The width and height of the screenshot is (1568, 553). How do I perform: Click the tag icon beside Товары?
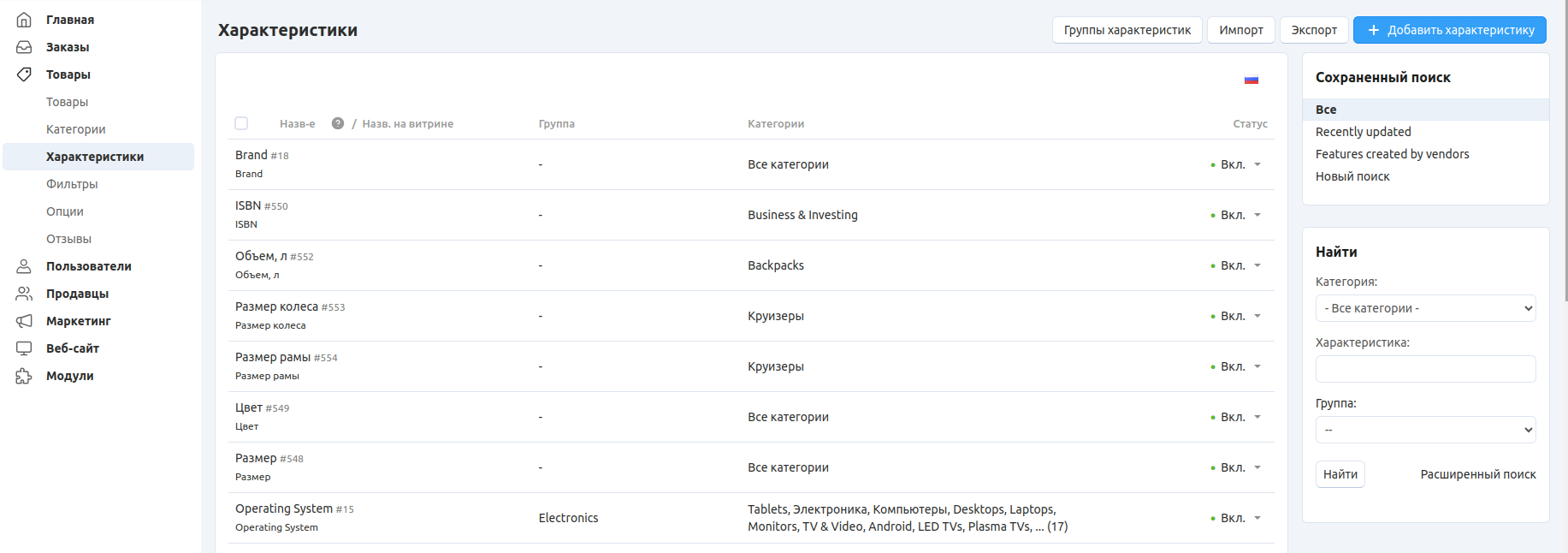tap(24, 74)
